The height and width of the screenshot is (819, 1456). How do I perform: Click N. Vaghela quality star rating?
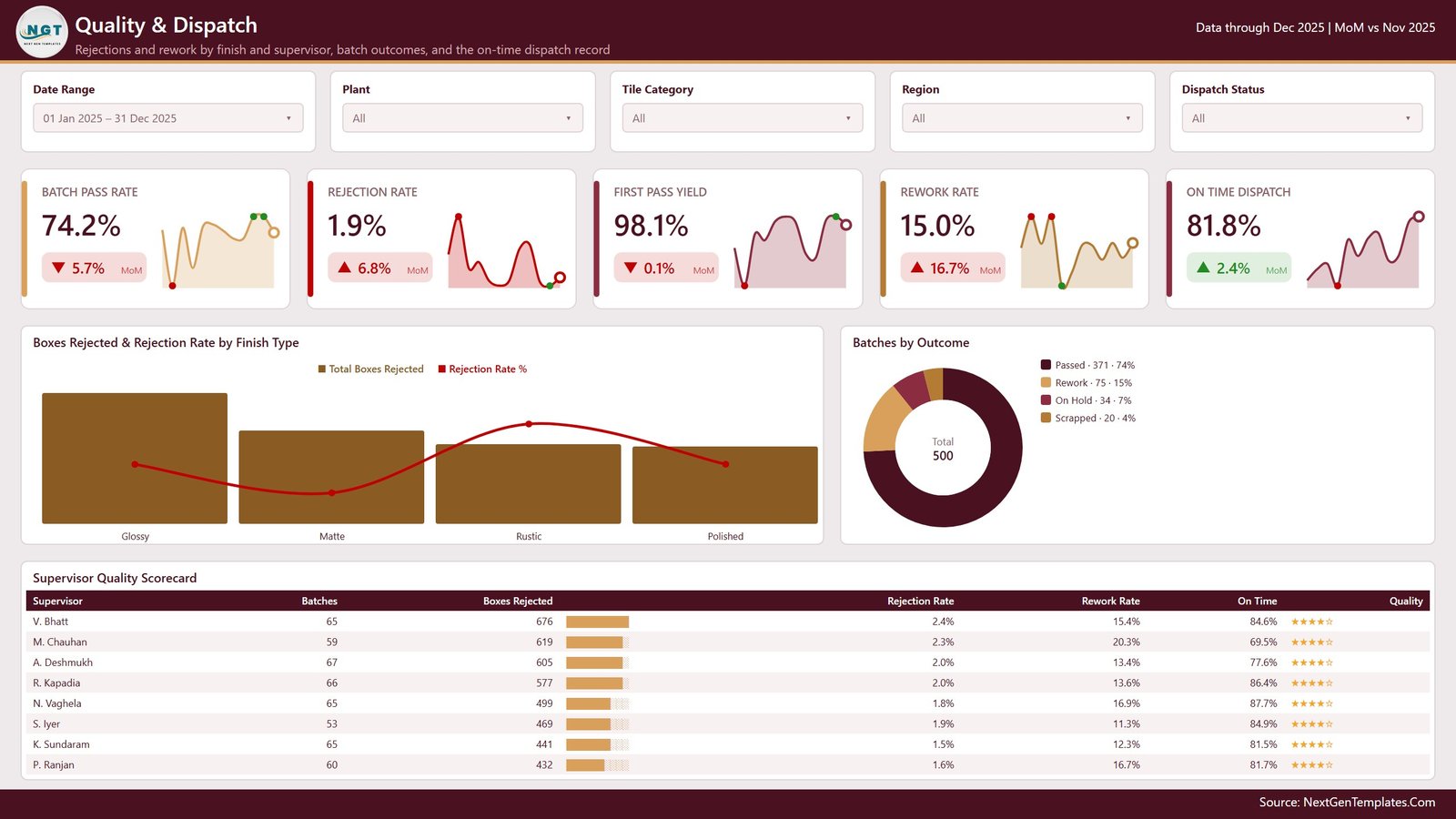(1312, 703)
